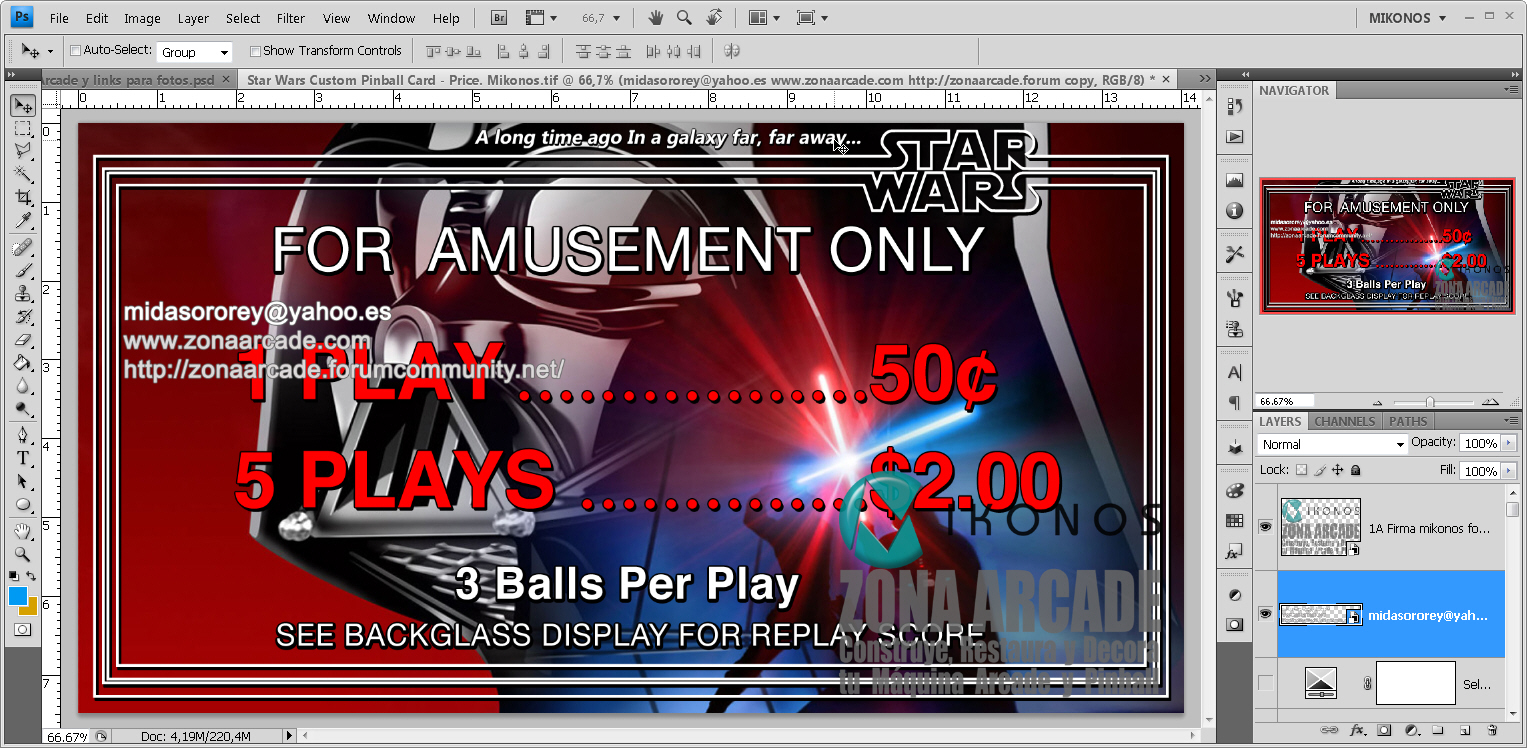The image size is (1527, 748).
Task: Pick the Eyedropper tool
Action: tap(22, 222)
